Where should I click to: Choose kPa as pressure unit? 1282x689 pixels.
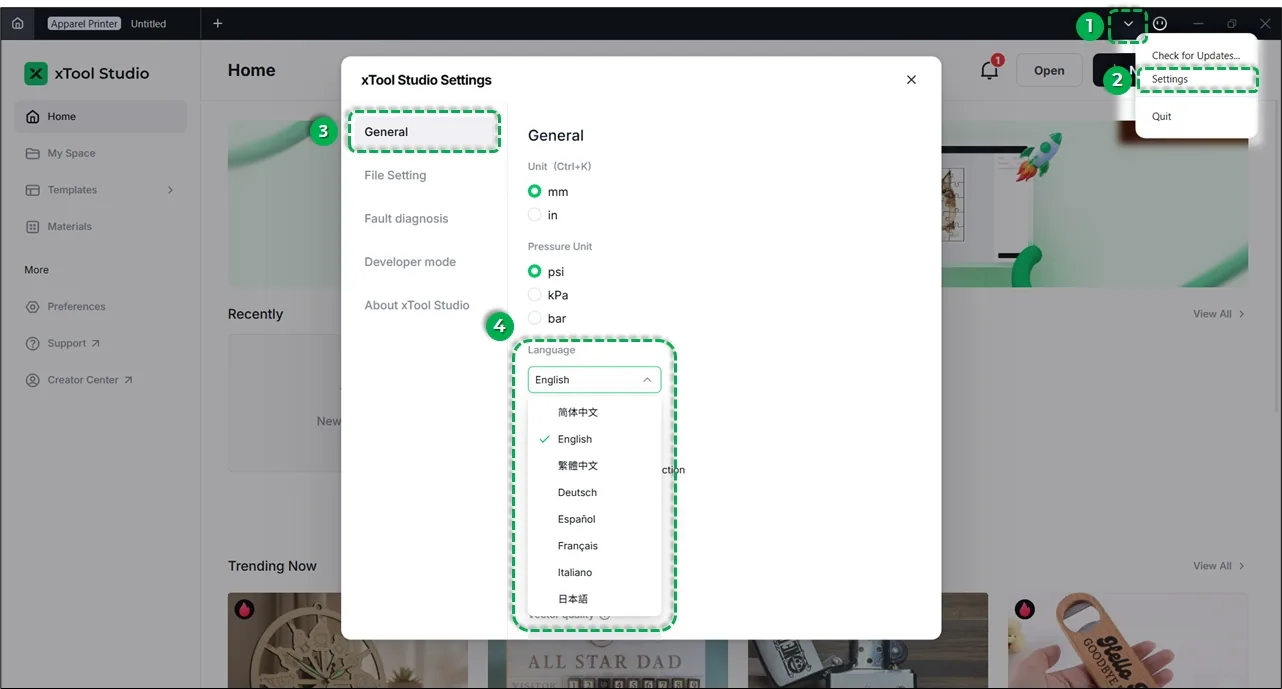[535, 295]
